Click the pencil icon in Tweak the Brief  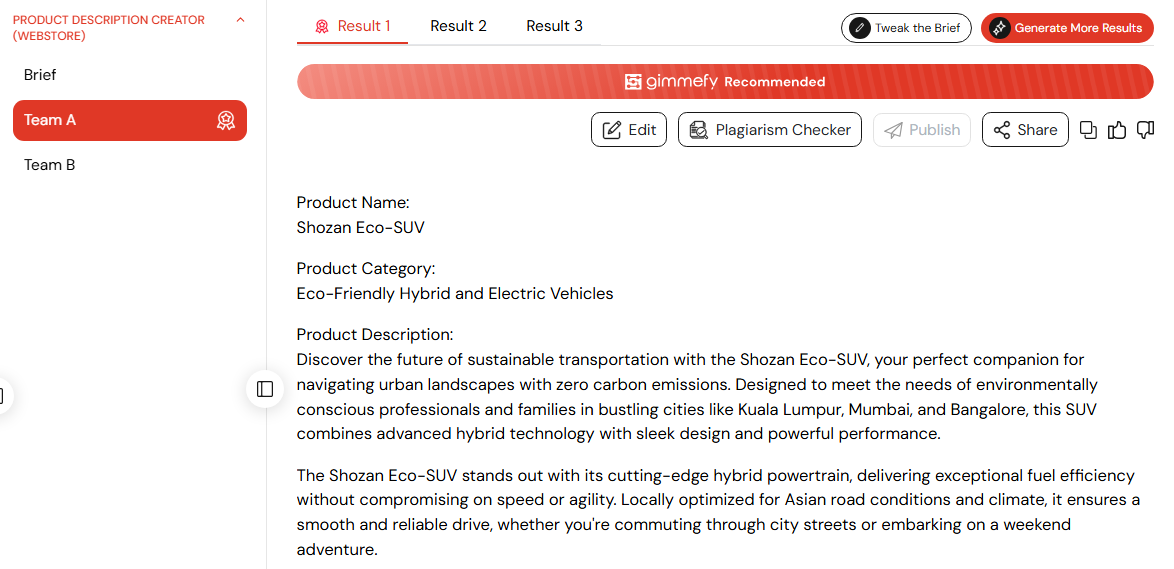tap(860, 28)
